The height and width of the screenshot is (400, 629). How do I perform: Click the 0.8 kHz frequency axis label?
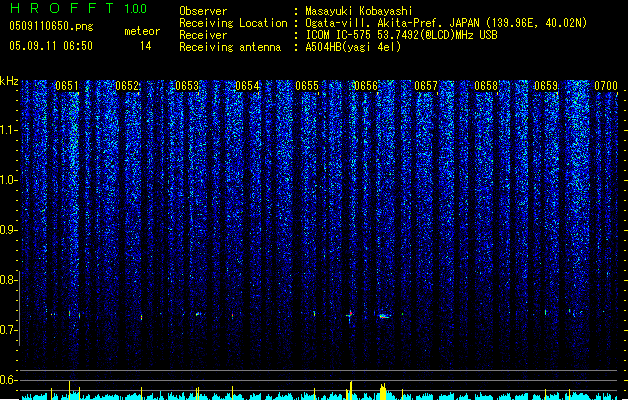(8, 280)
